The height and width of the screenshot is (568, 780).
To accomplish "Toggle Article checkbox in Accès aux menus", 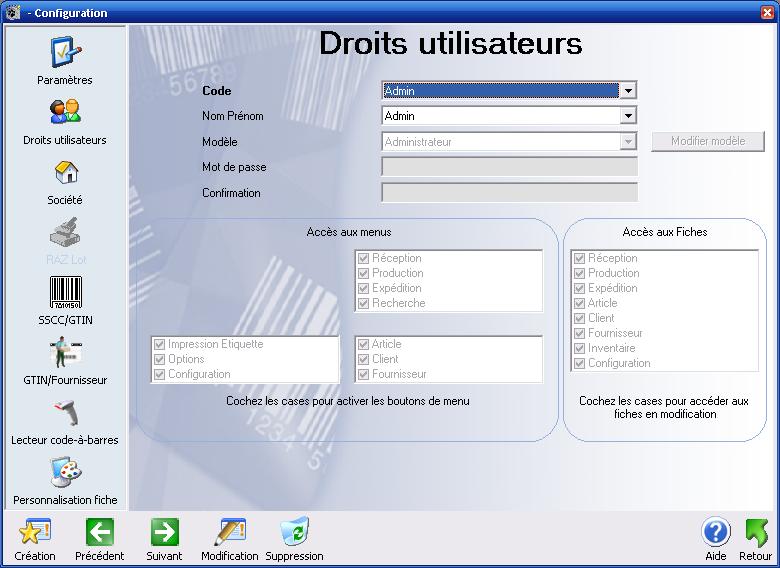I will click(363, 344).
